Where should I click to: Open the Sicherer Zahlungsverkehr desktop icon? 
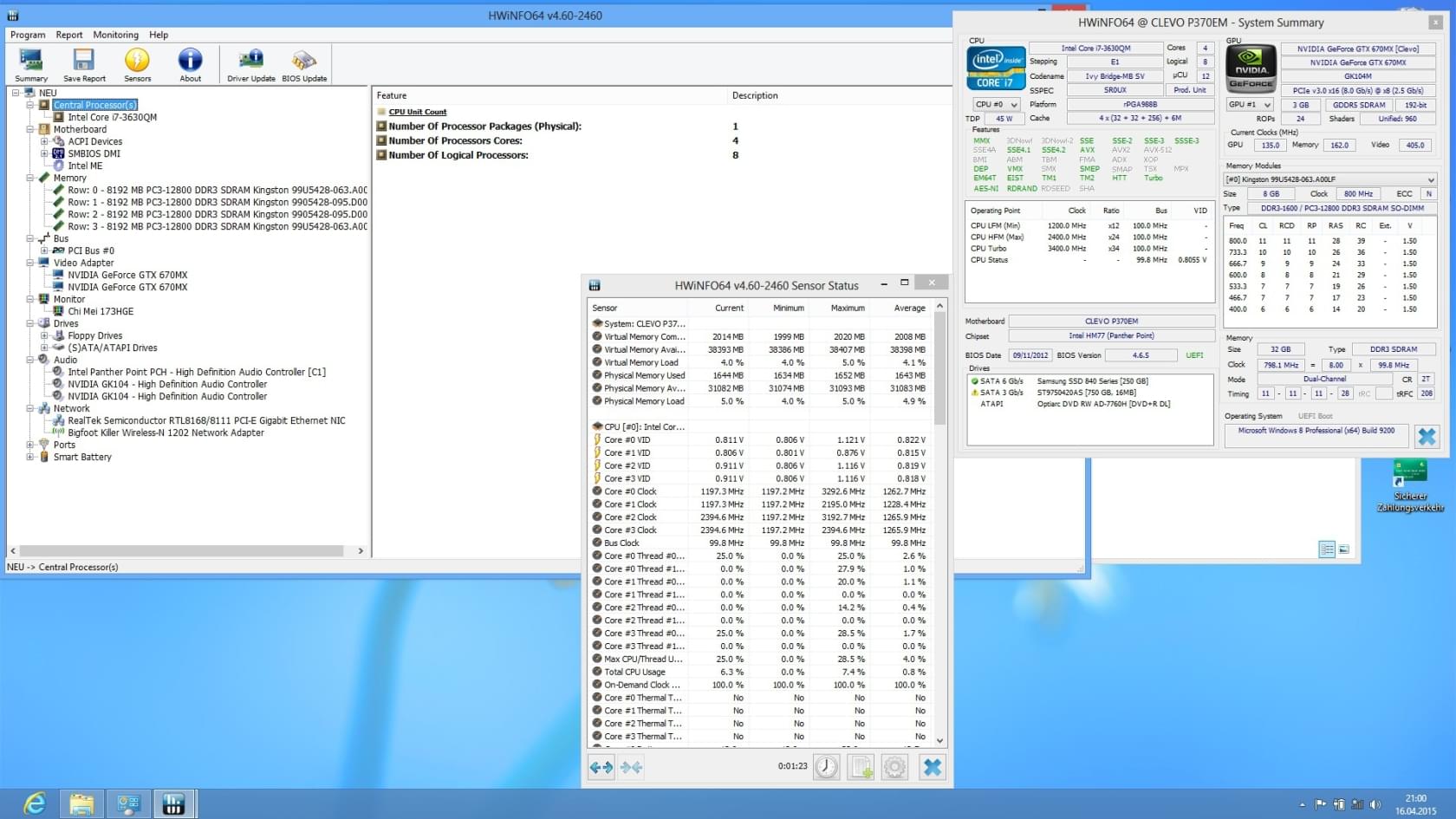[1410, 485]
